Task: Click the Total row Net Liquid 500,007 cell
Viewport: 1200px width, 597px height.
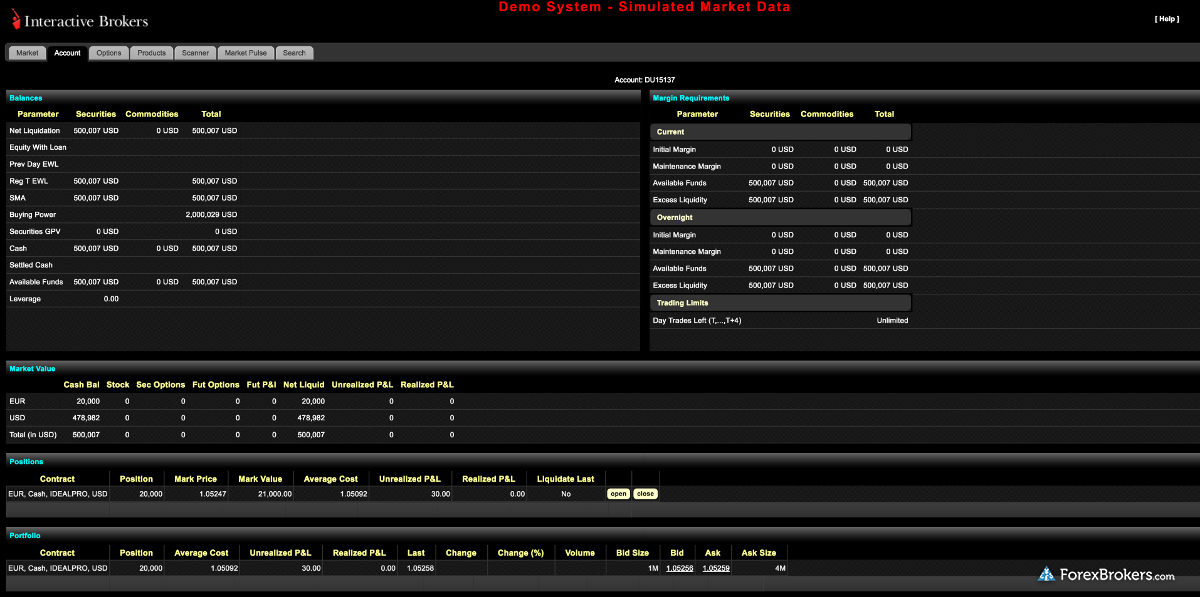Action: (311, 435)
